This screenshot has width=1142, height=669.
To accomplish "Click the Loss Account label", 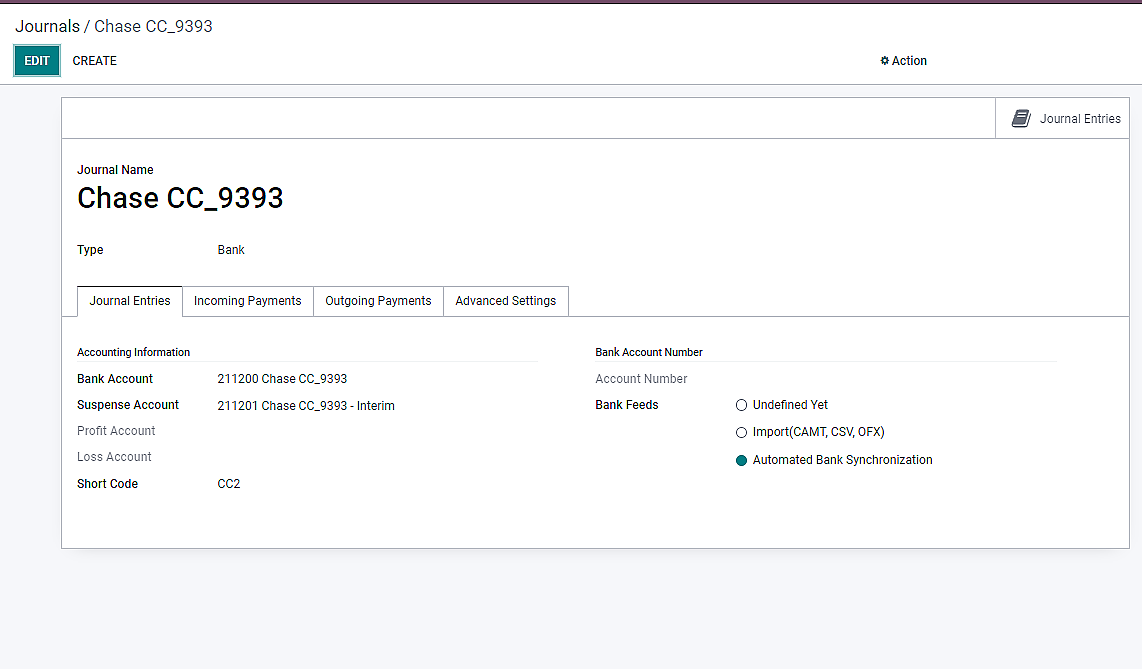I will click(114, 457).
